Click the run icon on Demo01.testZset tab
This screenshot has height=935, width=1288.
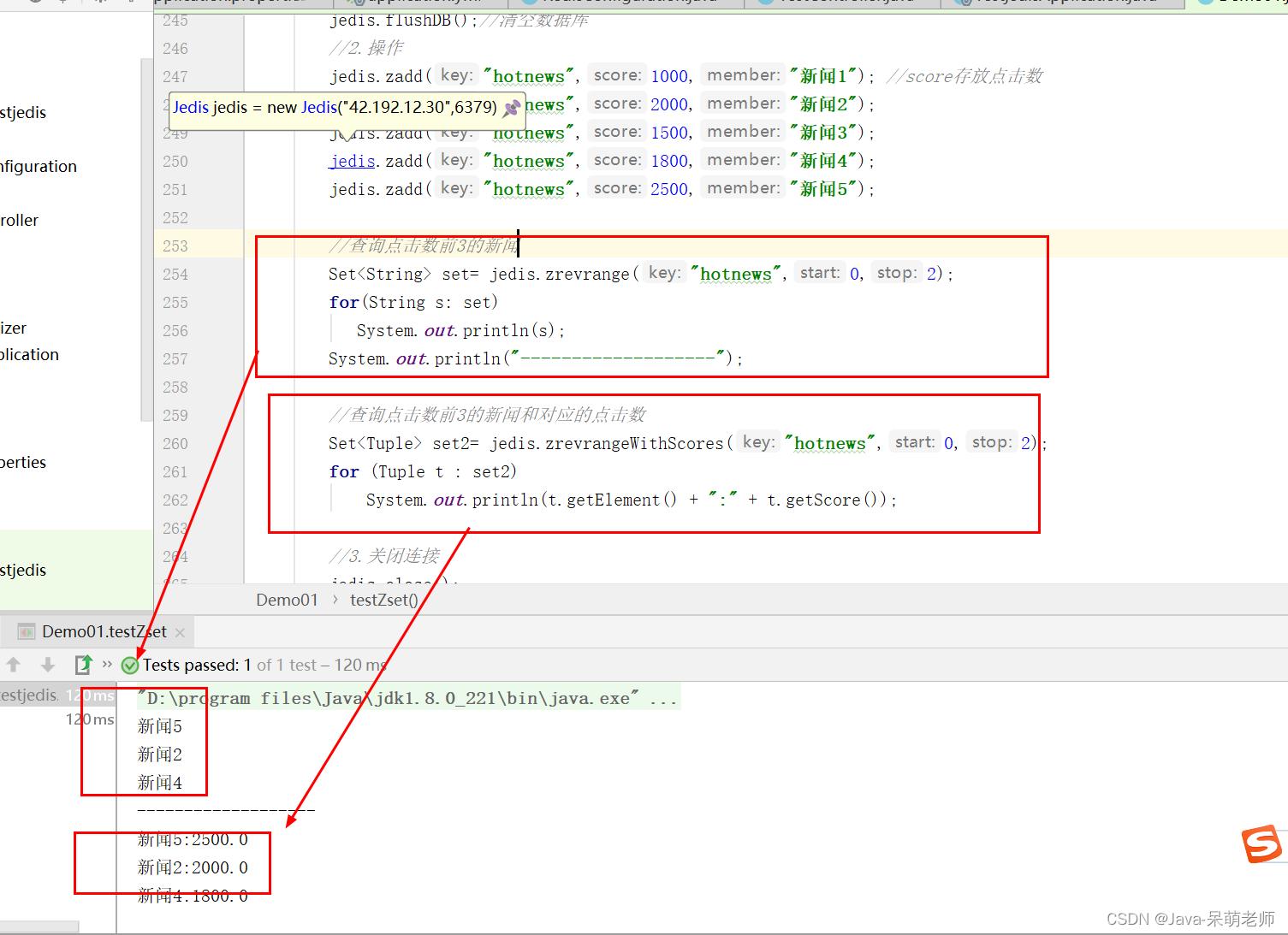click(x=27, y=632)
